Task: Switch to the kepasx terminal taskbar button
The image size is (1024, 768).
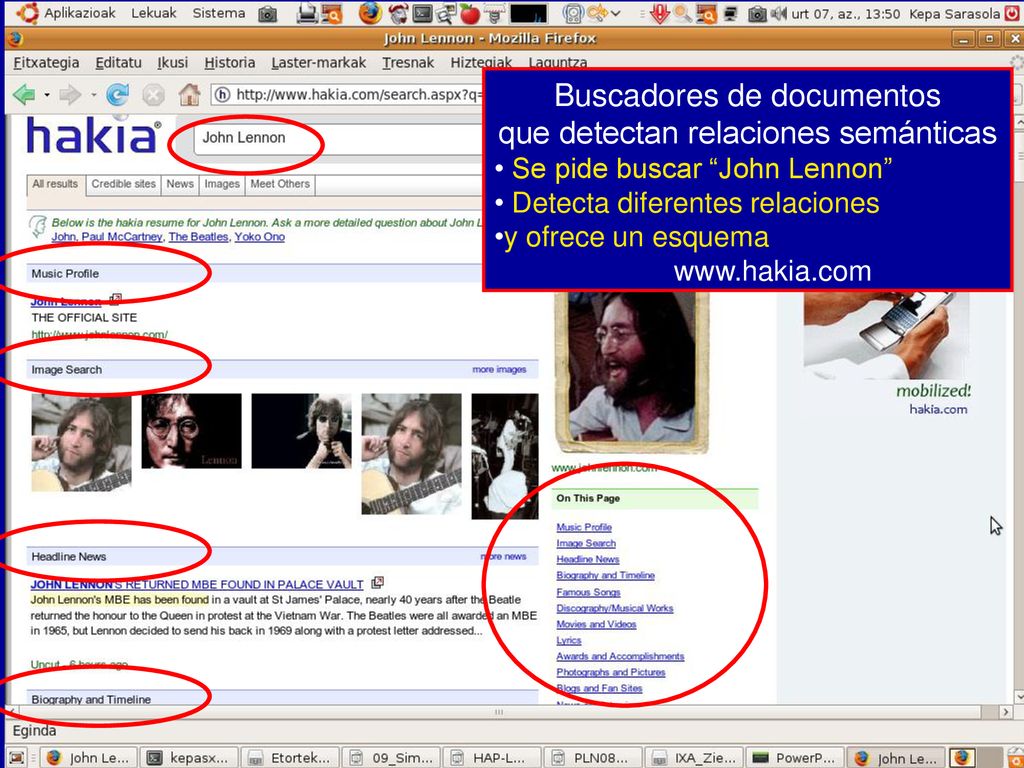Action: (x=188, y=758)
